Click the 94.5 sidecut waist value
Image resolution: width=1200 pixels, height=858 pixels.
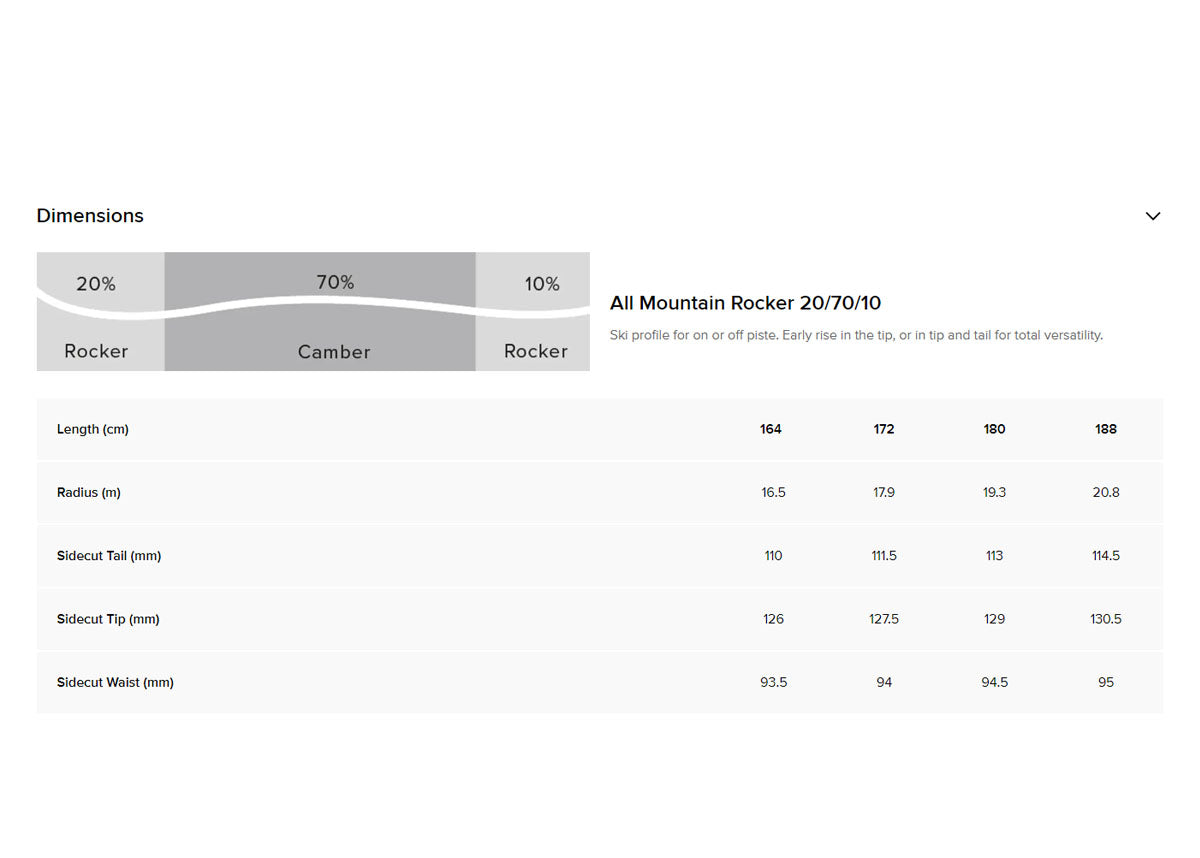[994, 683]
